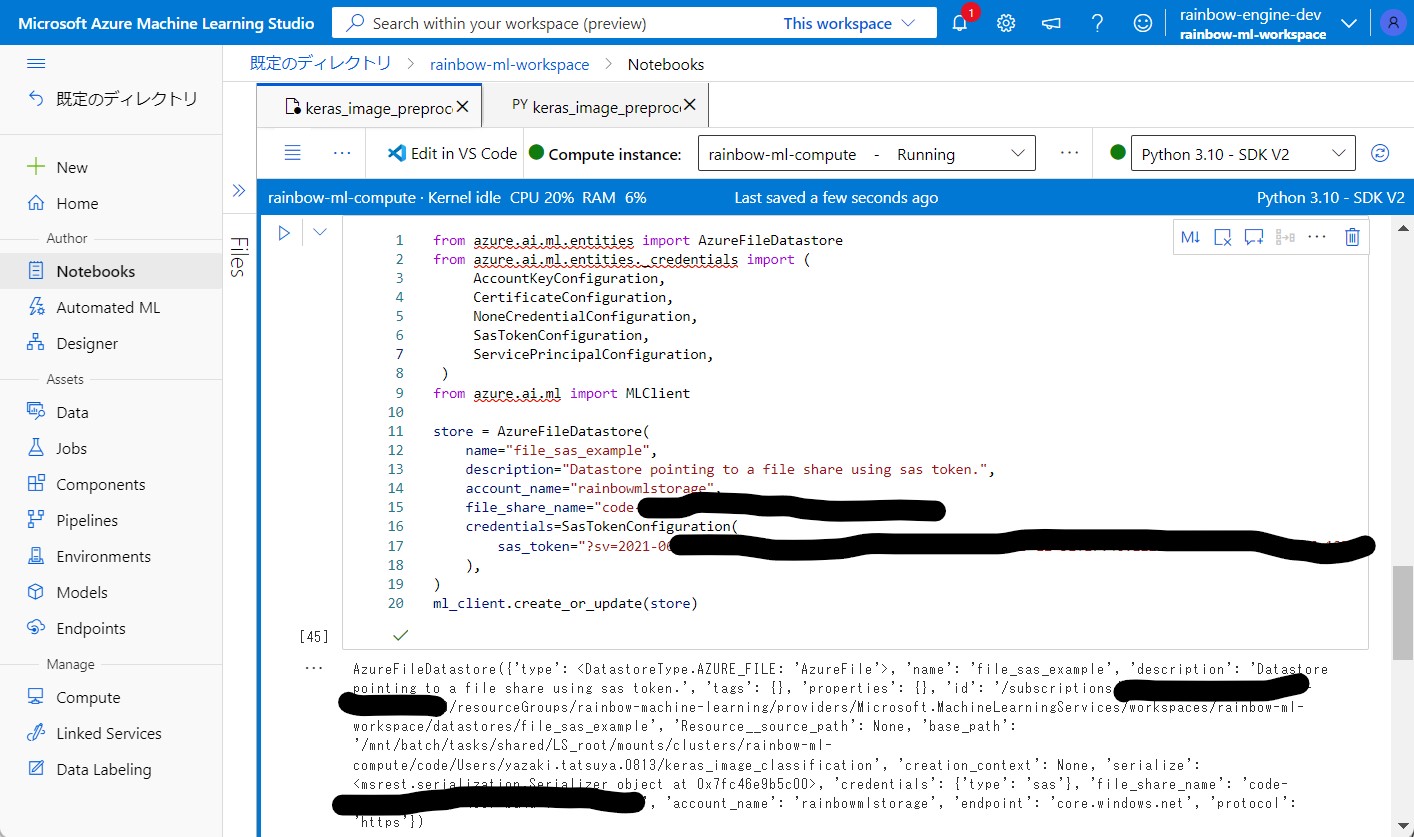Click code line 20 ml_client.create_or_update(store)
Image resolution: width=1414 pixels, height=837 pixels.
565,603
